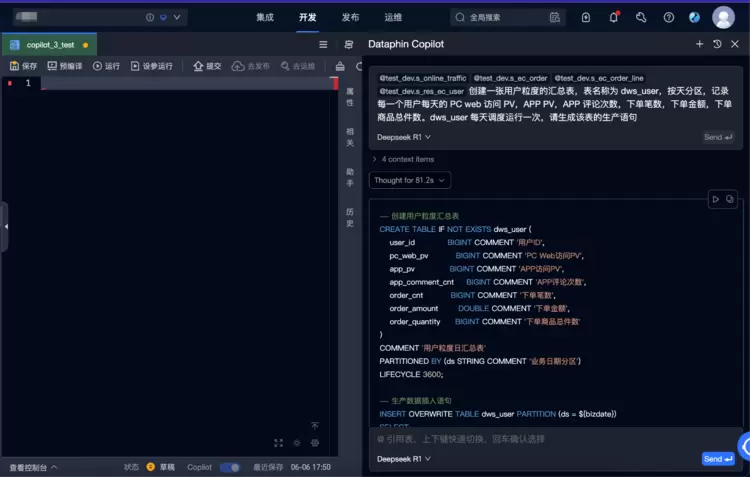750x477 pixels.
Task: Open the project selector dropdown
Action: pyautogui.click(x=178, y=17)
